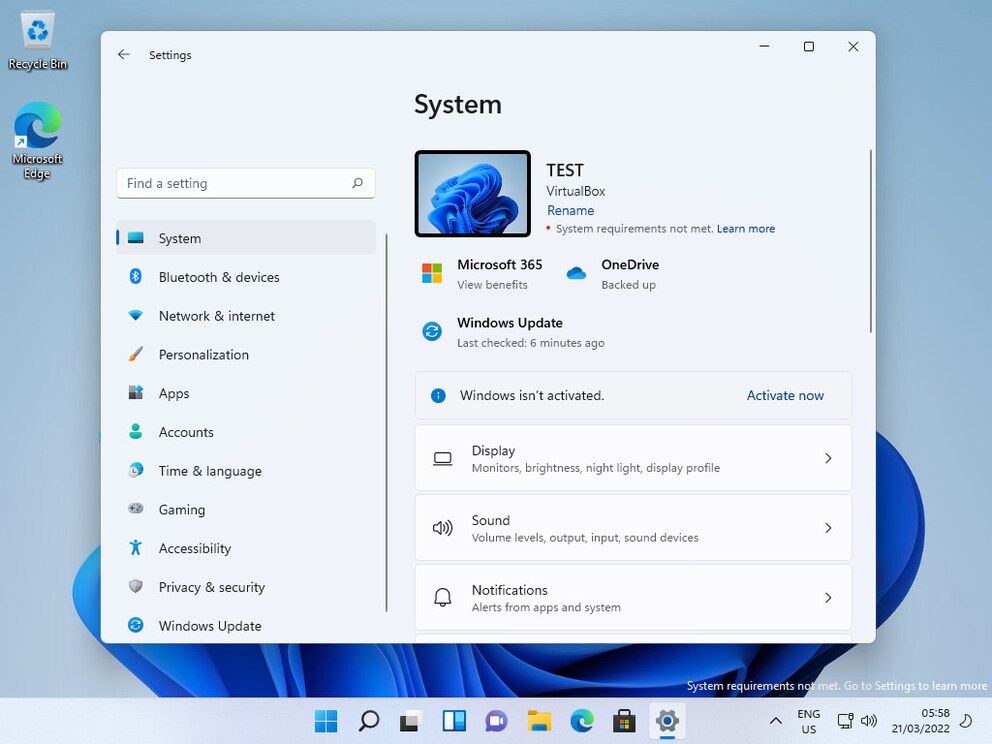Click the volume icon in system tray
This screenshot has height=744, width=992.
pyautogui.click(x=869, y=721)
